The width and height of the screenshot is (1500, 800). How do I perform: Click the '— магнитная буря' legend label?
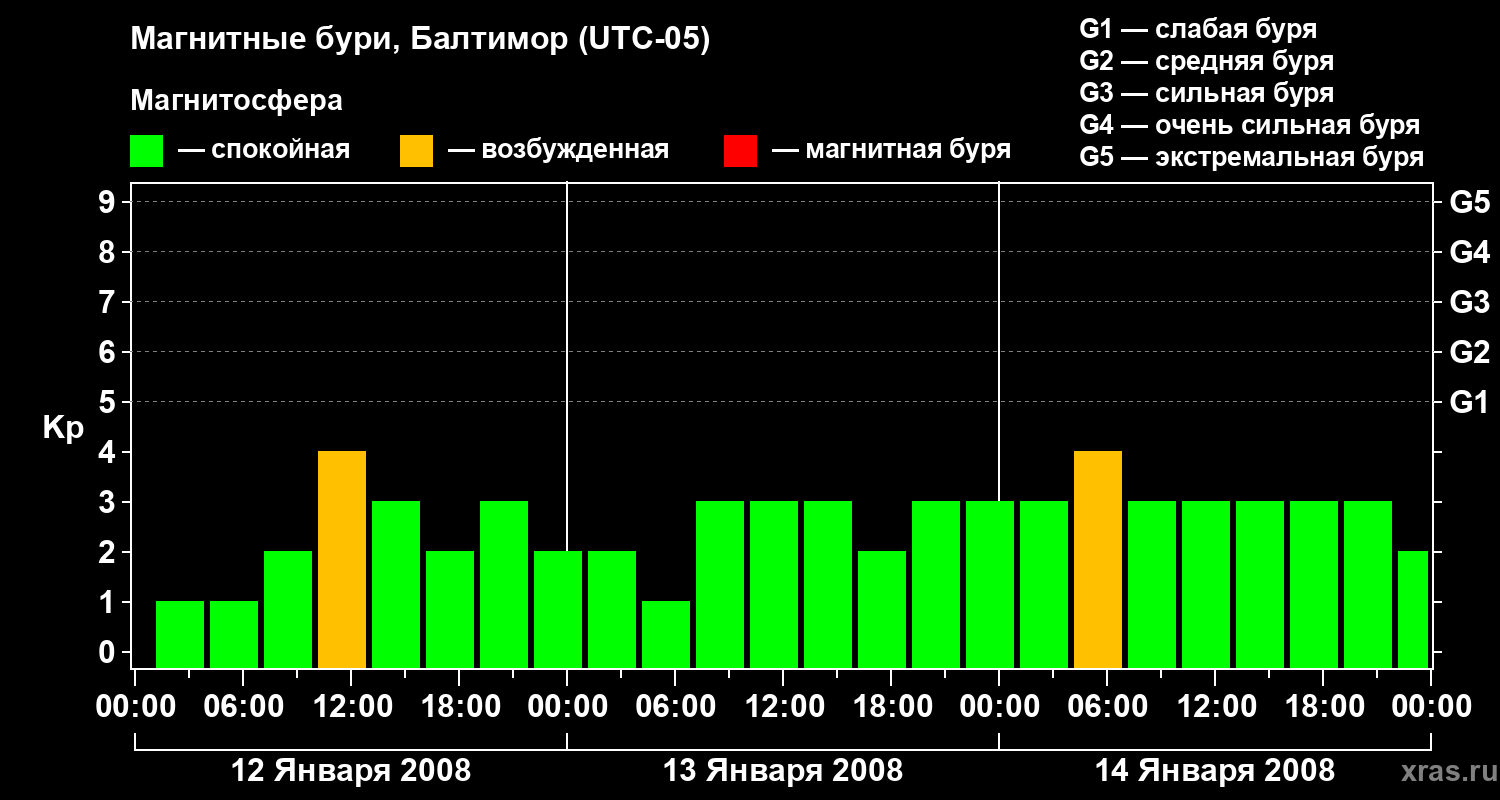(x=891, y=151)
